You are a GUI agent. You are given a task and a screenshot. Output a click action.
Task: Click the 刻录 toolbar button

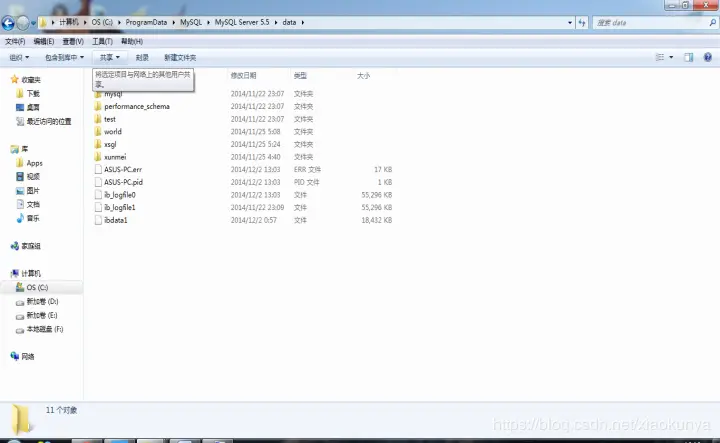(142, 57)
